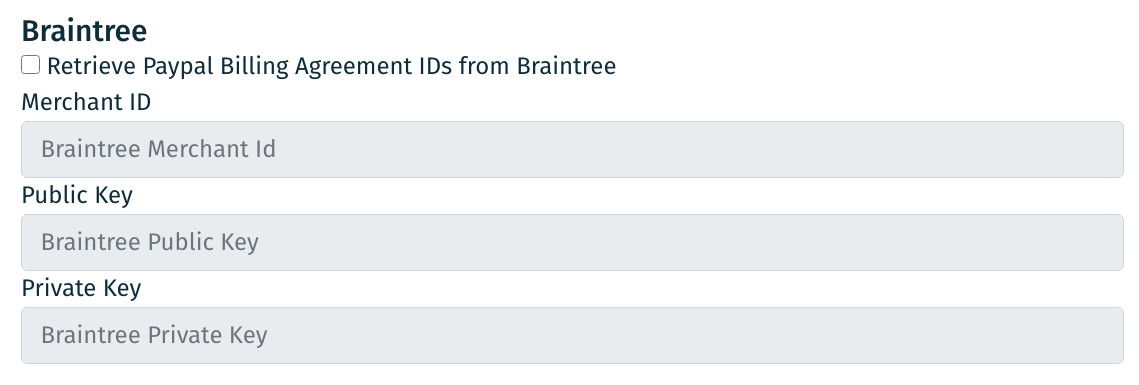Click the Braintree Merchant Id input field
The width and height of the screenshot is (1139, 385).
572,150
